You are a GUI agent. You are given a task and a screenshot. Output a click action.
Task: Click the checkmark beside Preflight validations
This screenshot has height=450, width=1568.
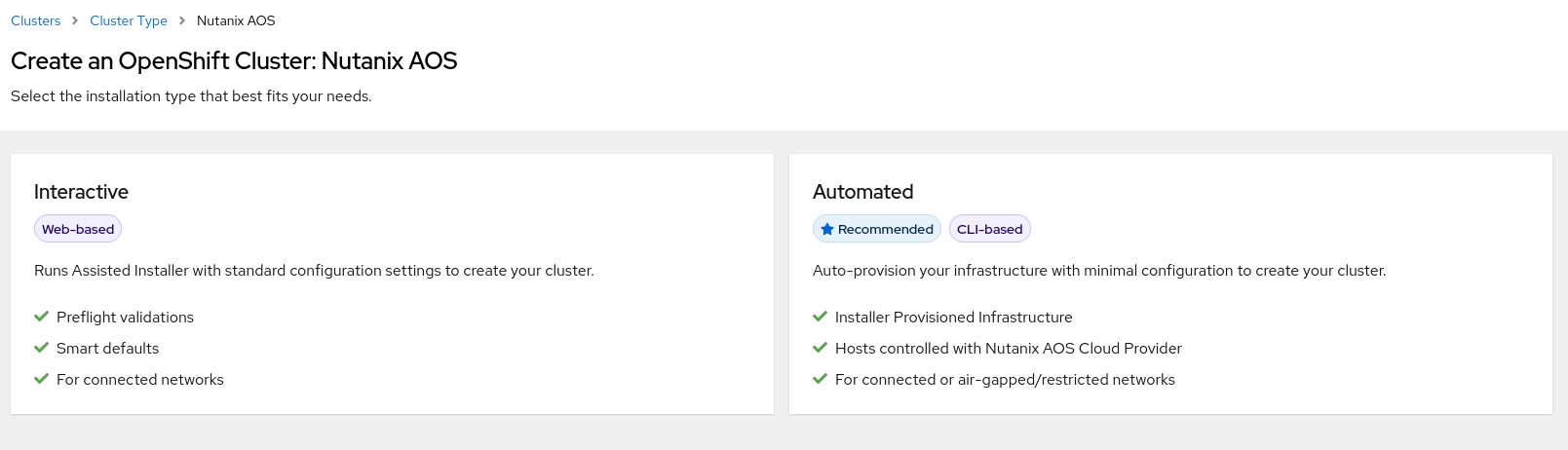coord(41,317)
